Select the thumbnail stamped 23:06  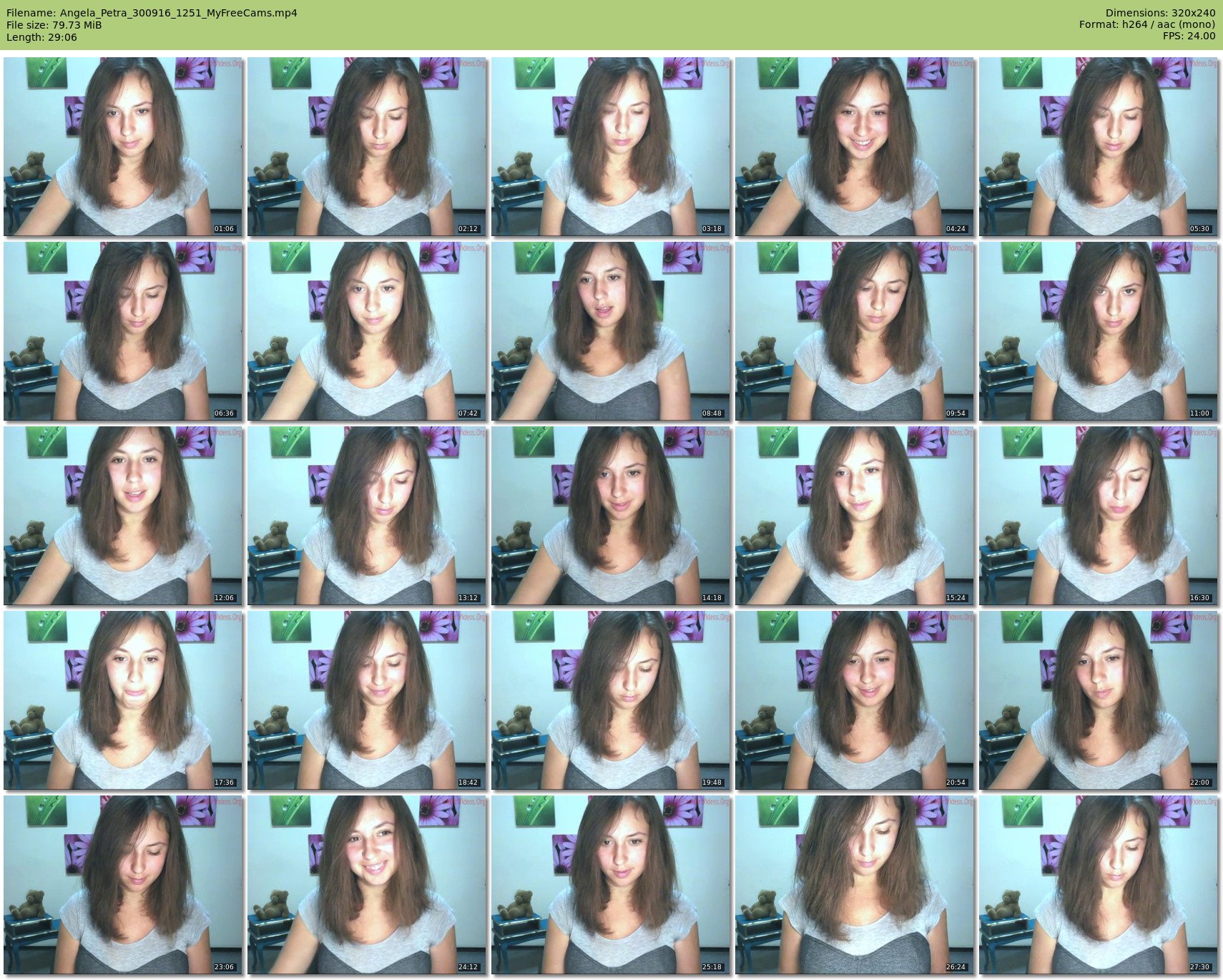(x=123, y=885)
